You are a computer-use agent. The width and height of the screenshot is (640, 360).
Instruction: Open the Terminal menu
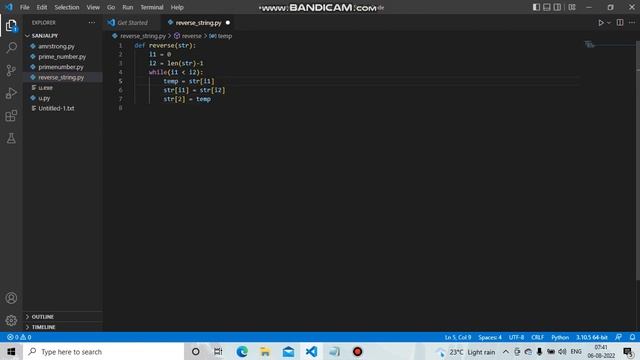152,7
